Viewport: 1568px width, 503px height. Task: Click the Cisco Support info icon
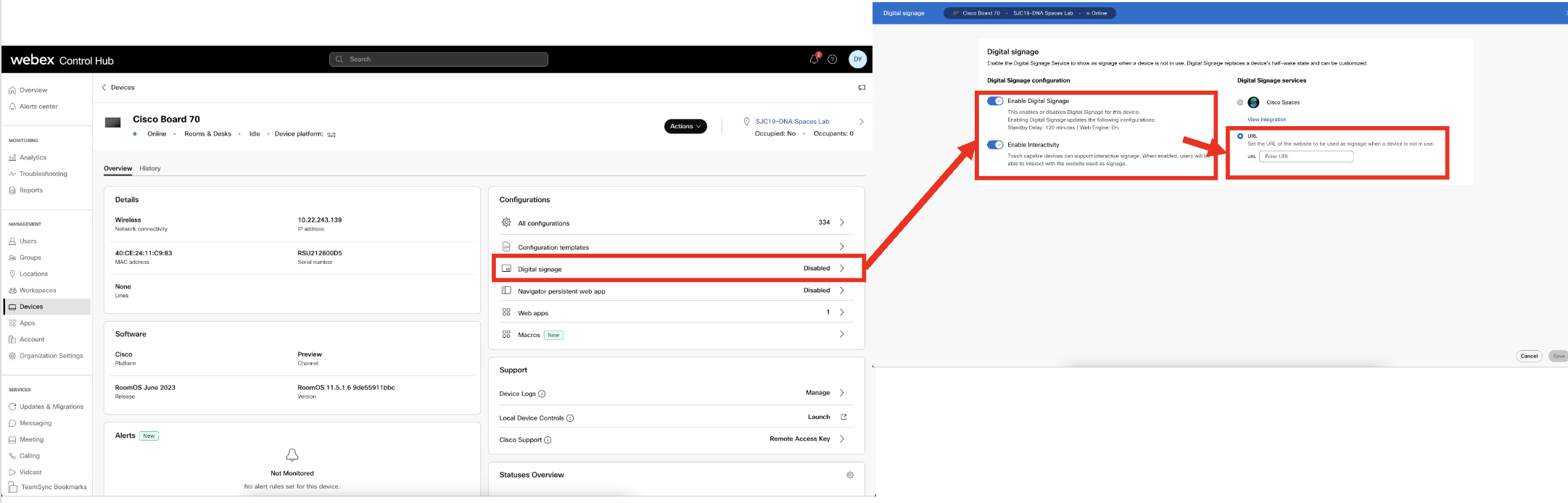(548, 440)
